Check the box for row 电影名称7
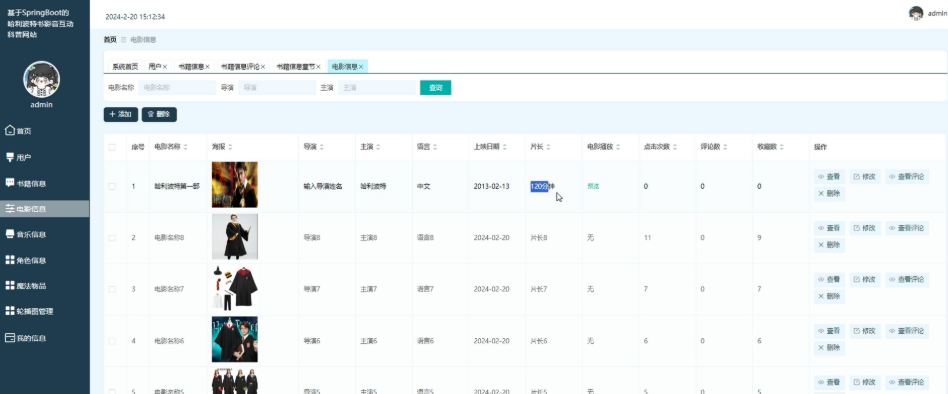Screen dimensions: 948x394 point(112,289)
